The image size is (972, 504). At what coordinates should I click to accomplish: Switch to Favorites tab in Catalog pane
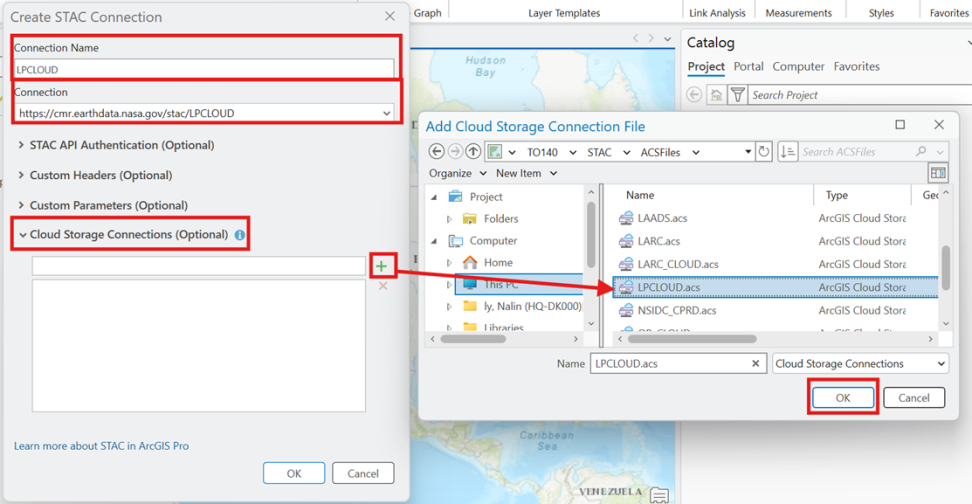(x=857, y=66)
